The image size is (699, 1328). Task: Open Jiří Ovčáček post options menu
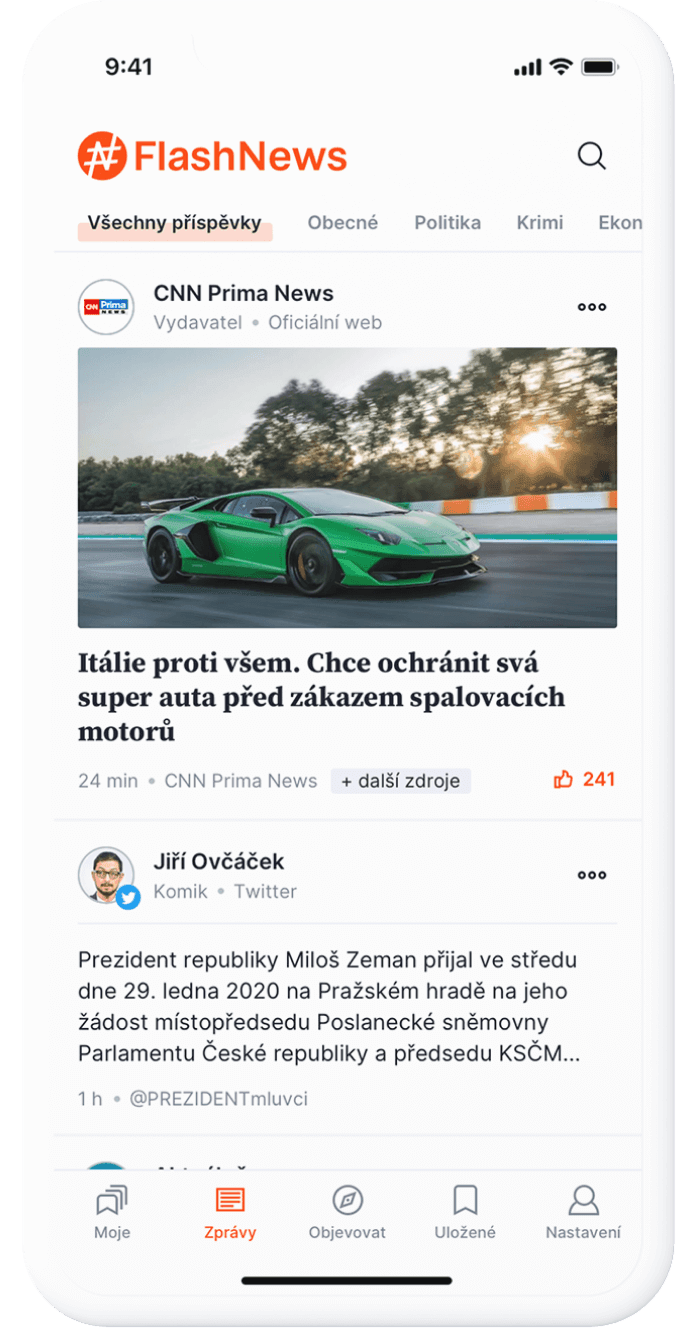point(592,875)
